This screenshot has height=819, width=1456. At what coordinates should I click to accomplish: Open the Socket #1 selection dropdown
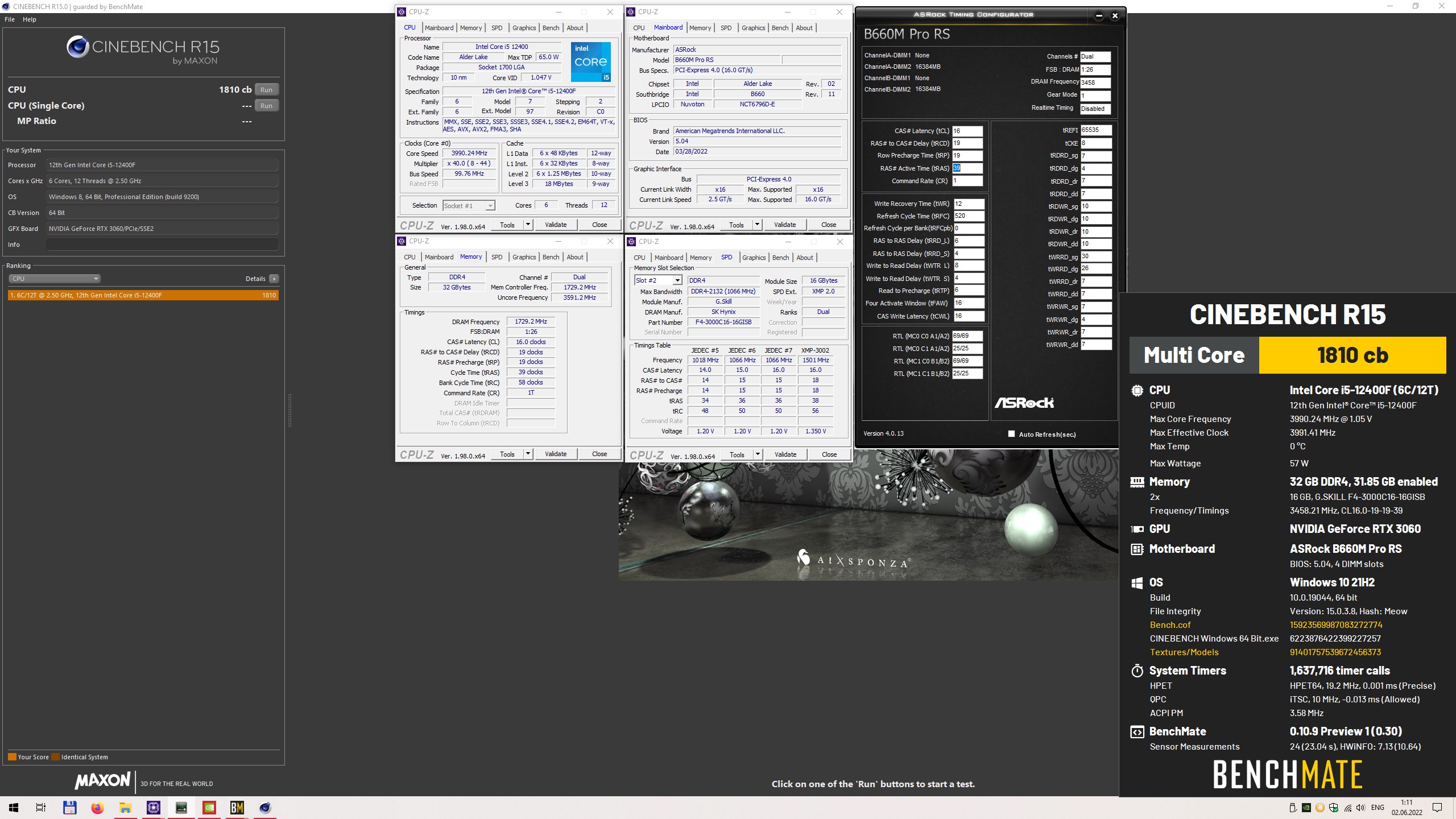coord(469,206)
